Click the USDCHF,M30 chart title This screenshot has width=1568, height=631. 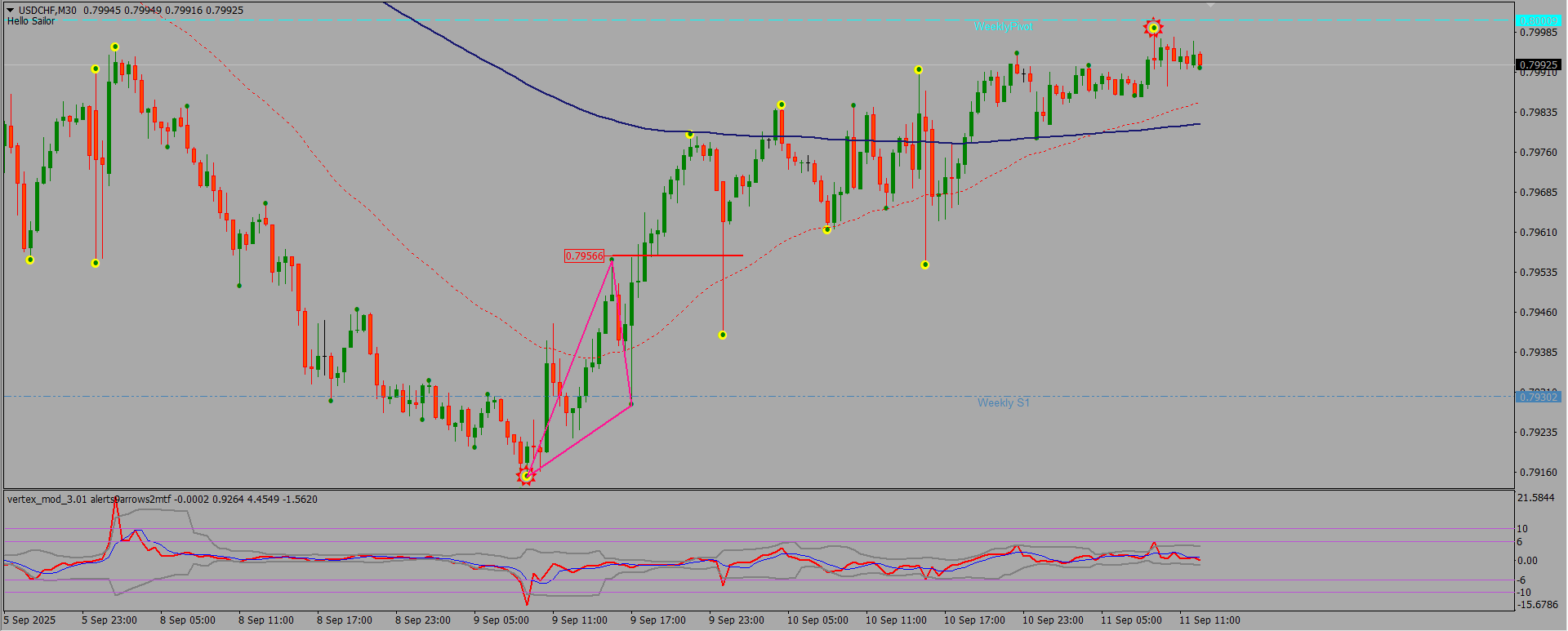(47, 11)
